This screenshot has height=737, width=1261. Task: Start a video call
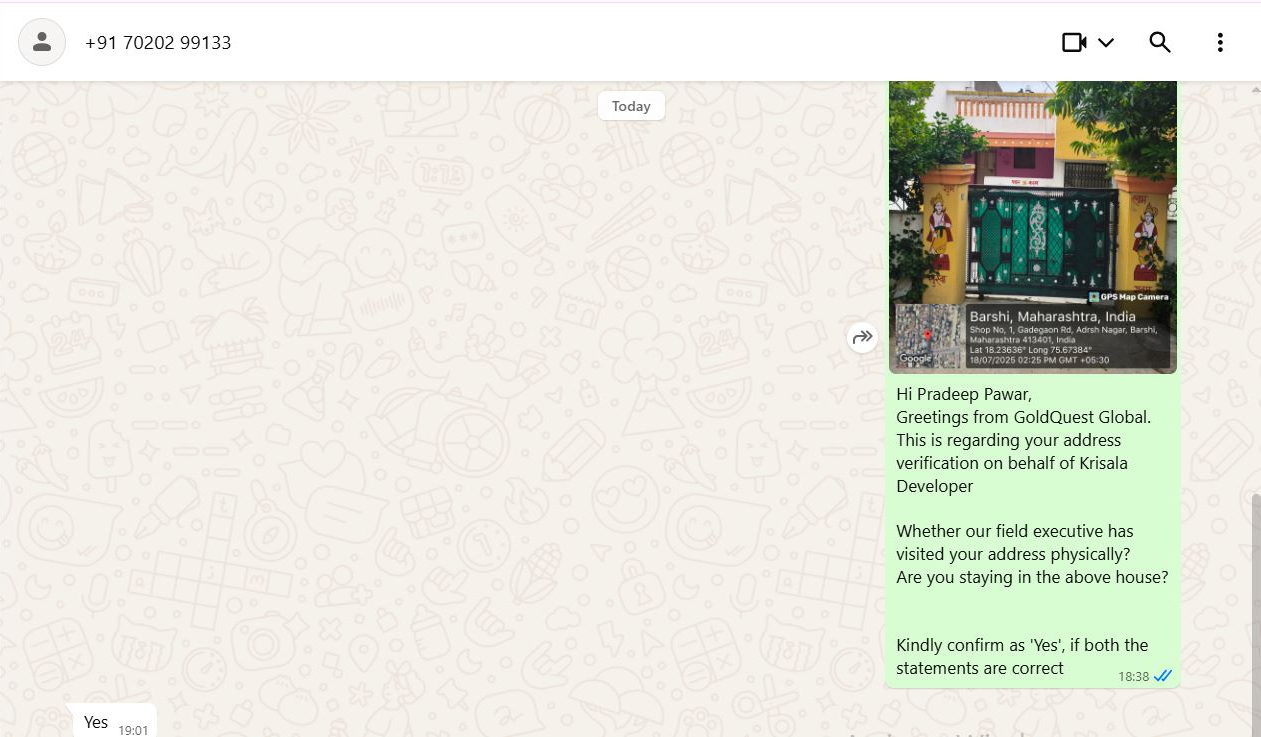(1074, 42)
